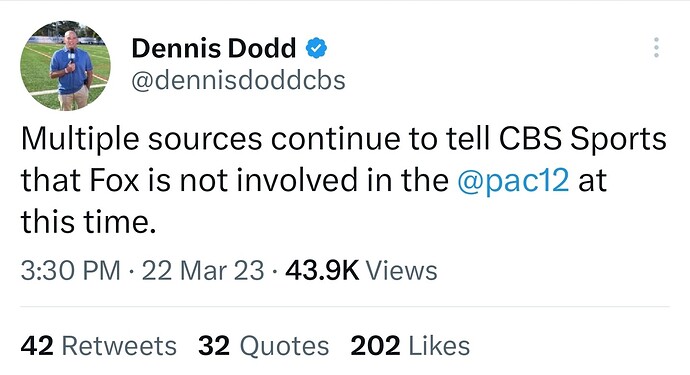Show the 42 Retweets list
The image size is (690, 375).
pos(99,346)
